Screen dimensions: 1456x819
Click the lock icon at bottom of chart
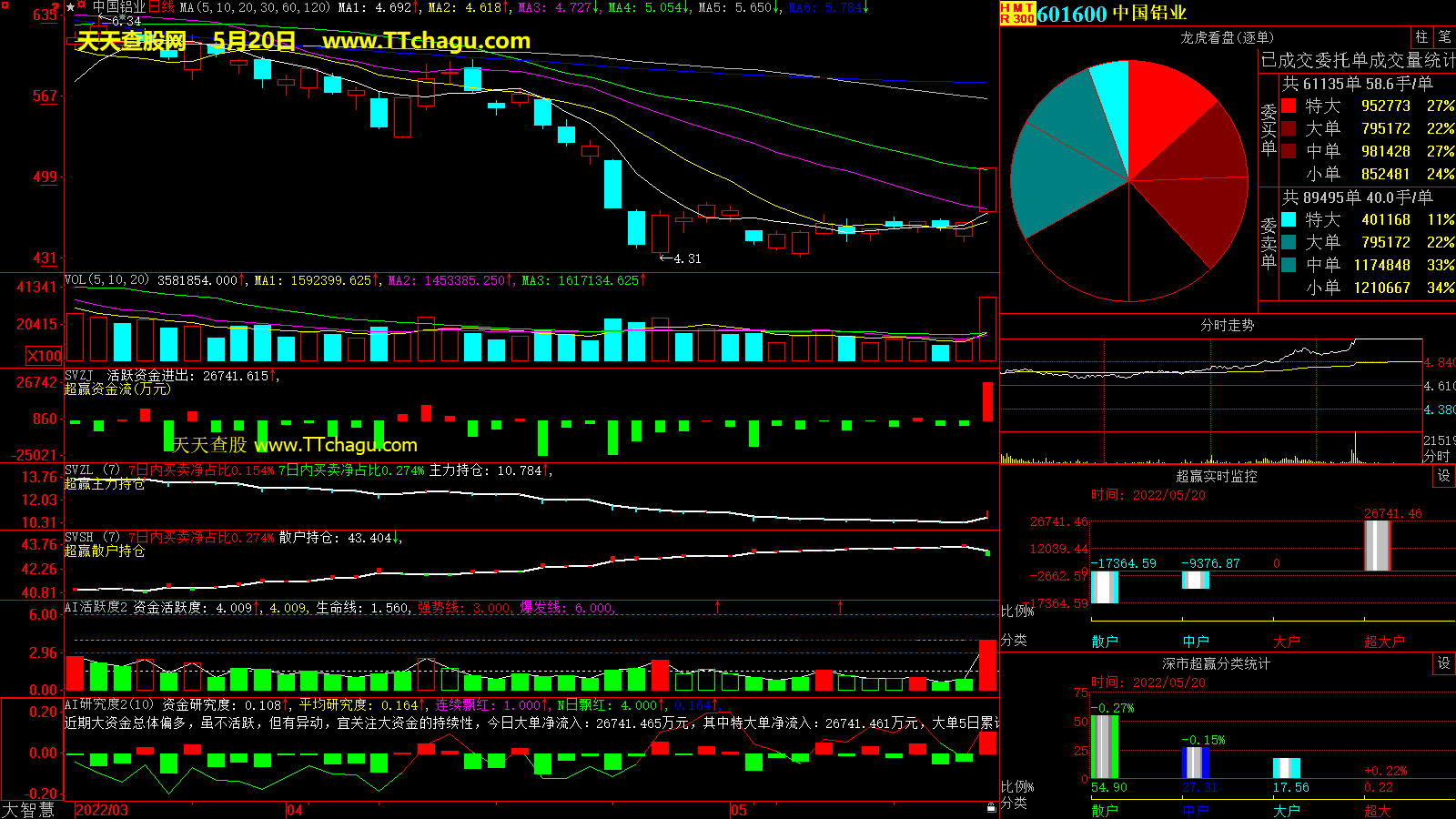(991, 807)
